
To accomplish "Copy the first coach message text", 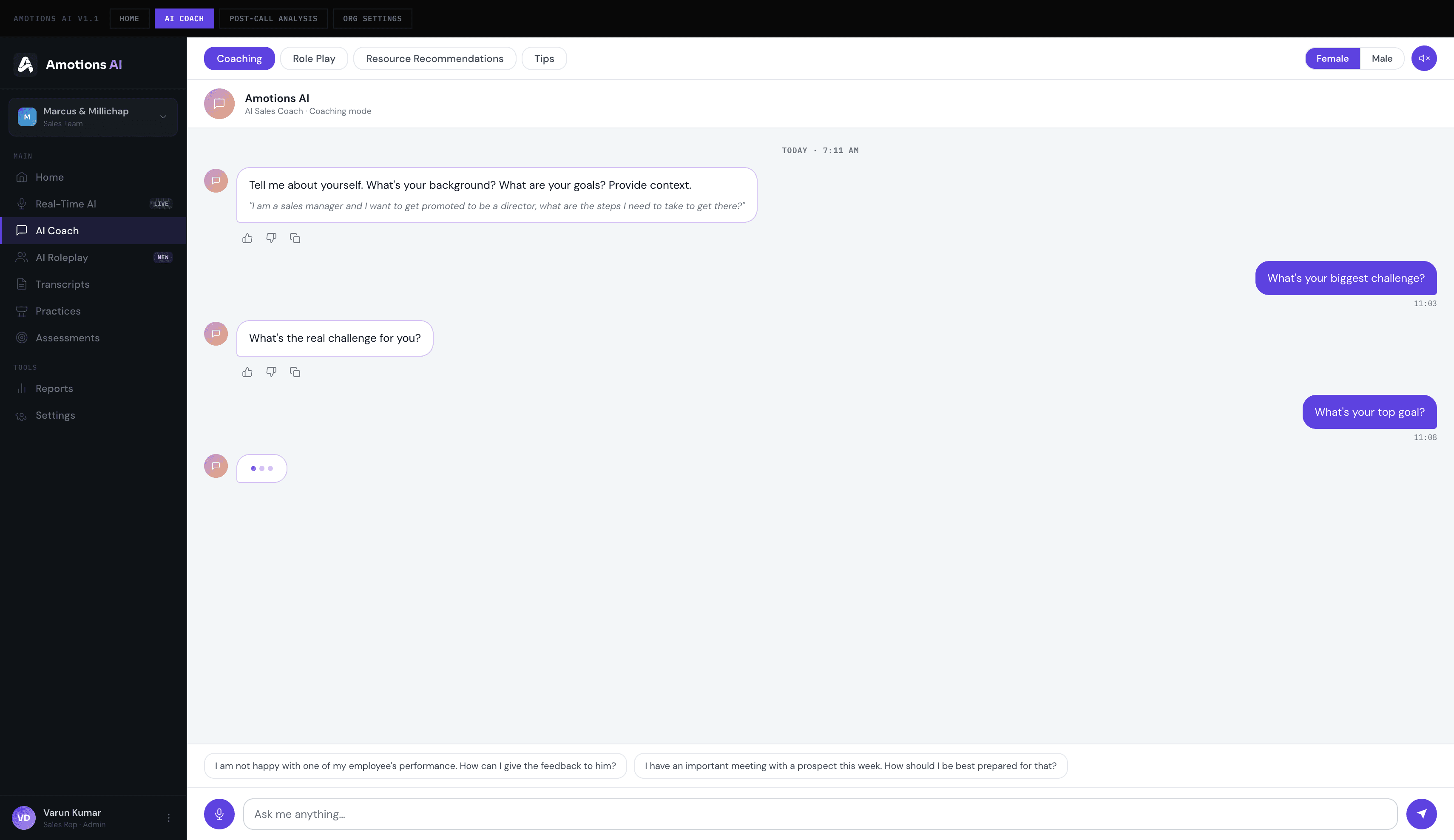I will tap(295, 238).
